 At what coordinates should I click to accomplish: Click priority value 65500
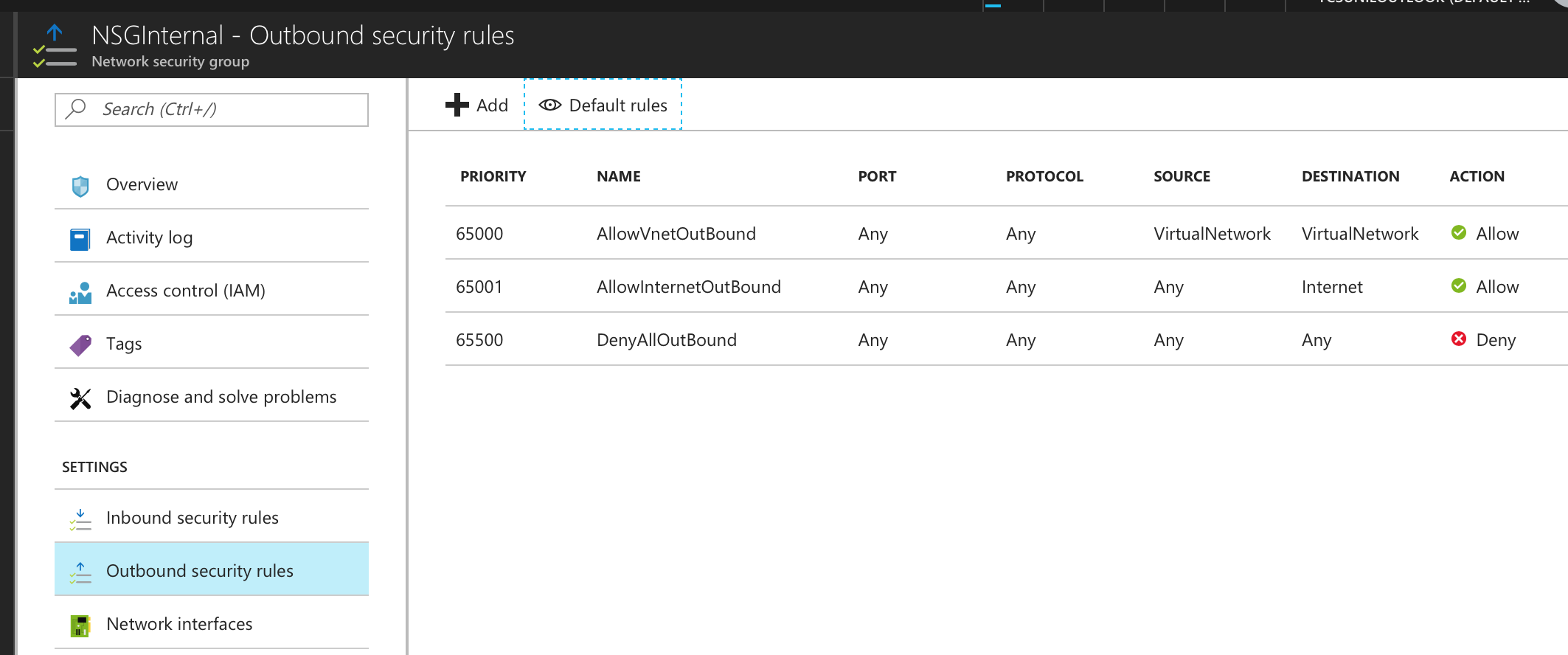(x=479, y=340)
